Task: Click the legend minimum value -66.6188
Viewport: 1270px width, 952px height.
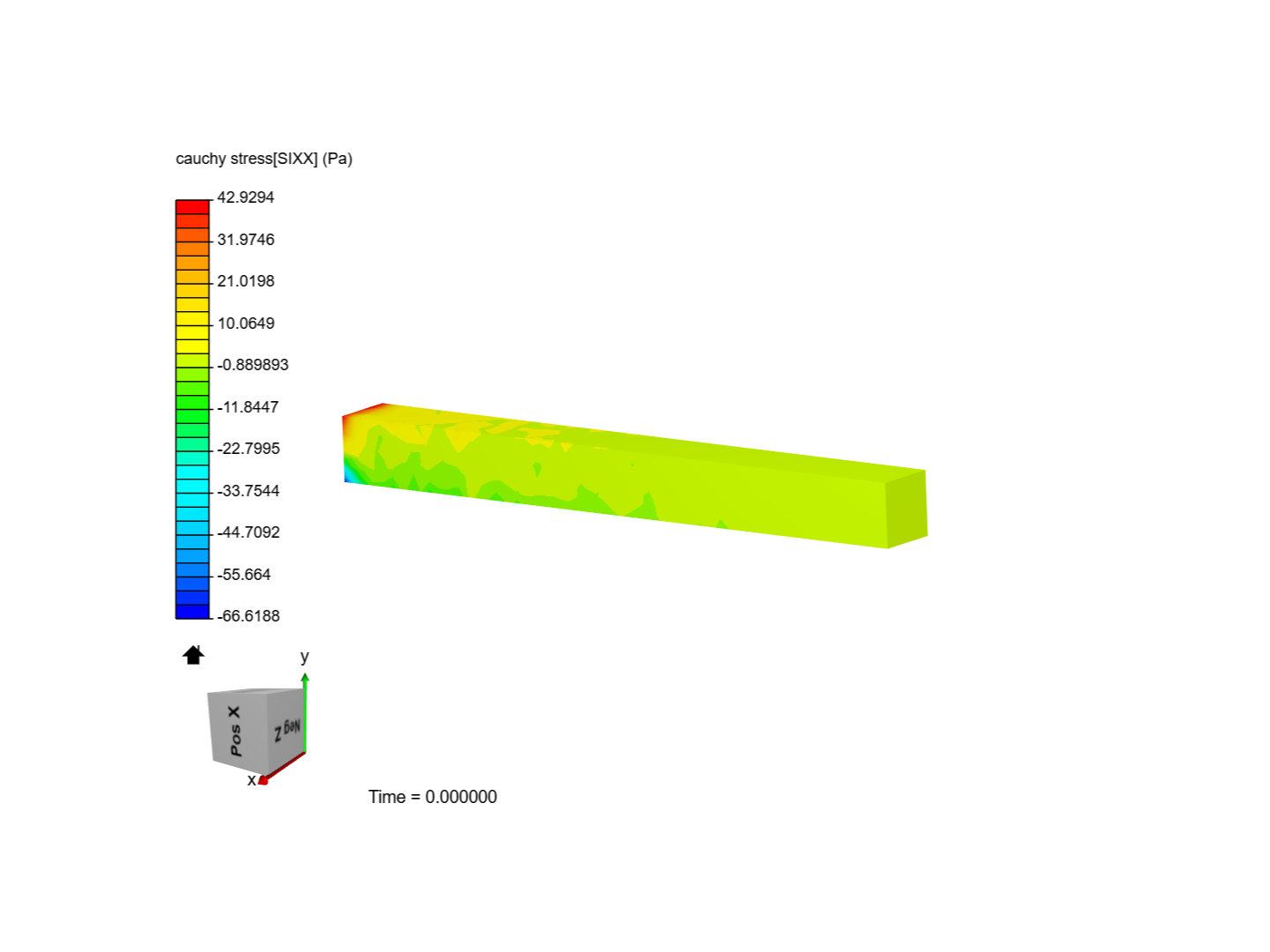Action: pyautogui.click(x=248, y=616)
